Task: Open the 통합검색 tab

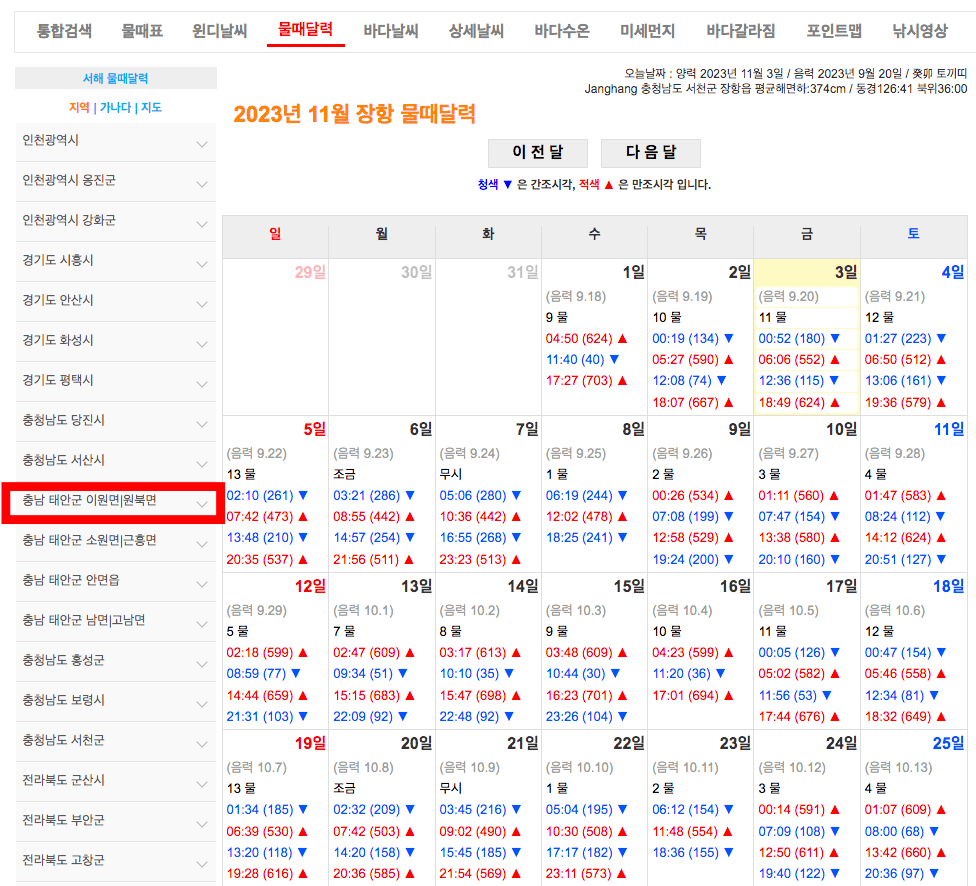Action: pyautogui.click(x=64, y=31)
